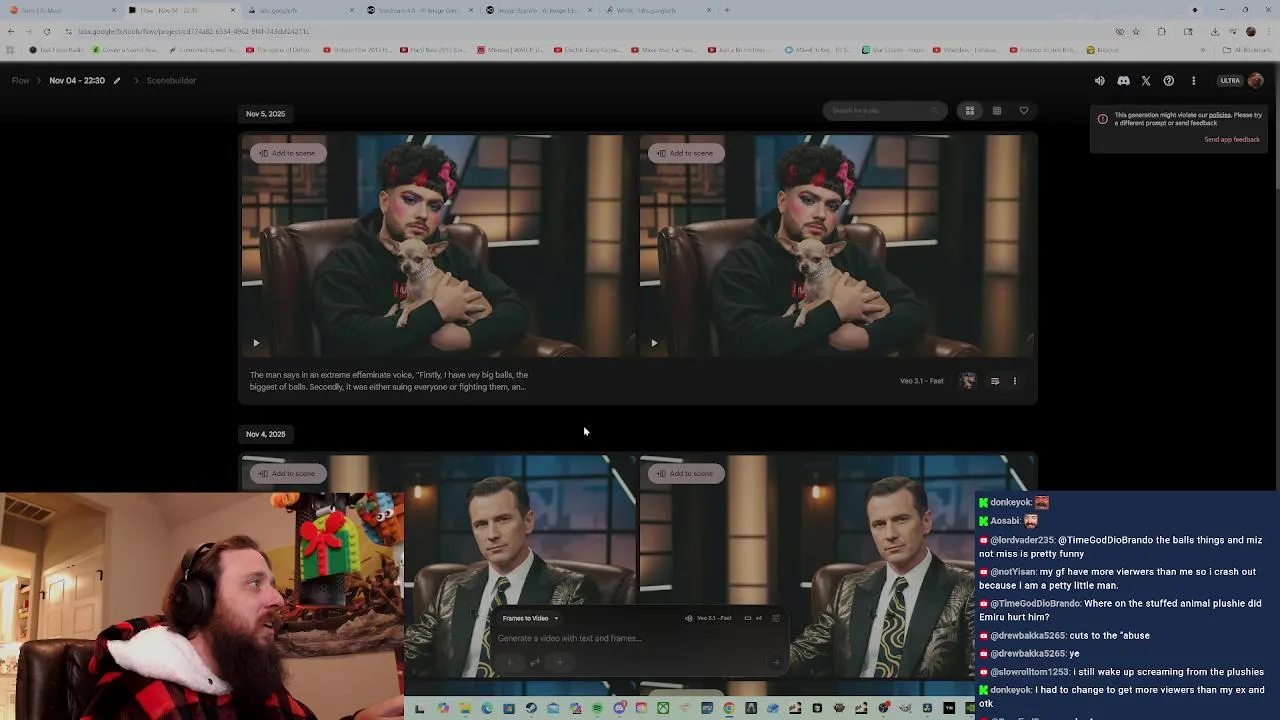Open File Explorer in the taskbar

coord(466,708)
